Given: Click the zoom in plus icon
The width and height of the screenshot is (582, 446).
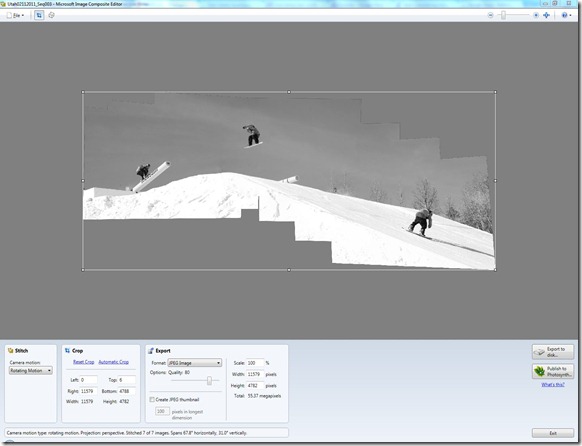Looking at the screenshot, I should click(x=536, y=15).
